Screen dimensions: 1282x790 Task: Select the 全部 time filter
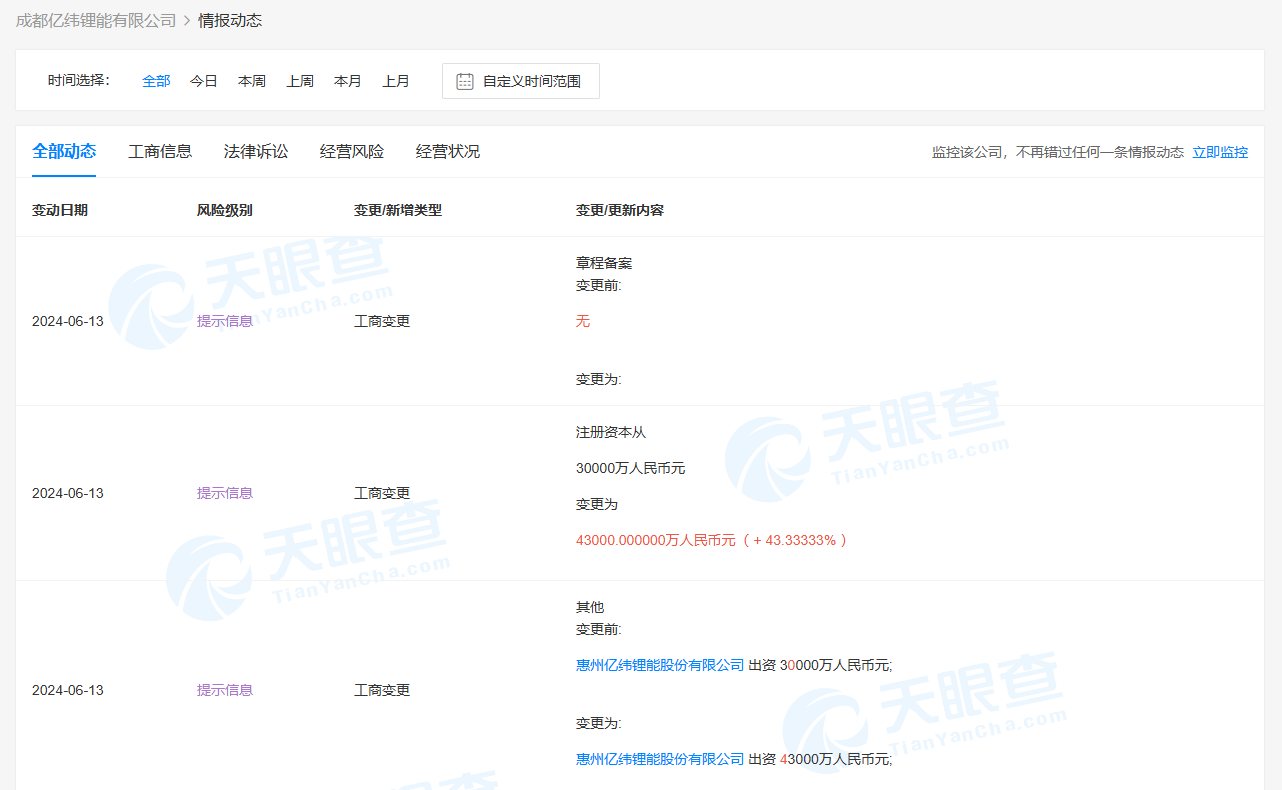[x=156, y=81]
